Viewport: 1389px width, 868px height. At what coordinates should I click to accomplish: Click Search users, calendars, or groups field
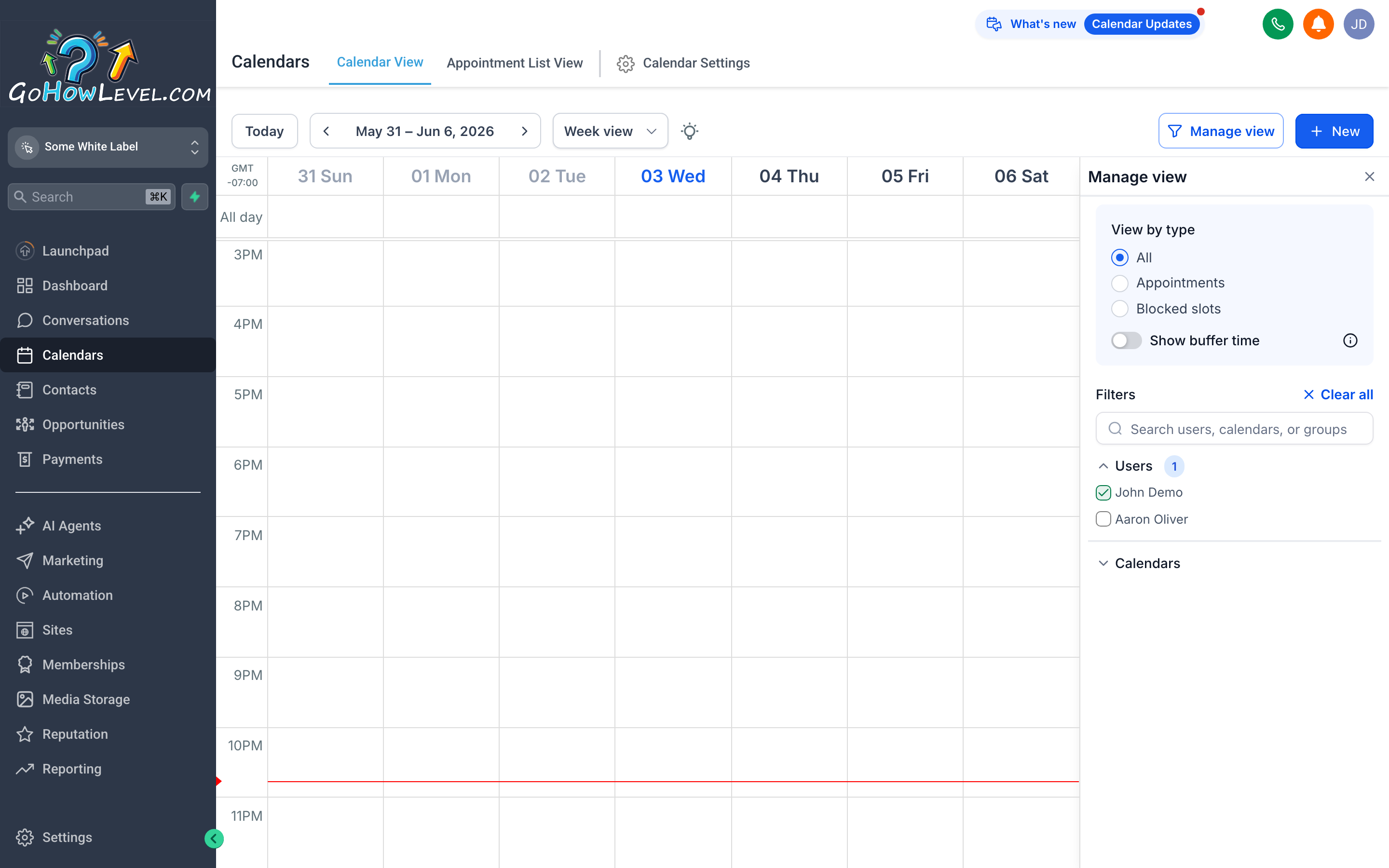[x=1234, y=429]
